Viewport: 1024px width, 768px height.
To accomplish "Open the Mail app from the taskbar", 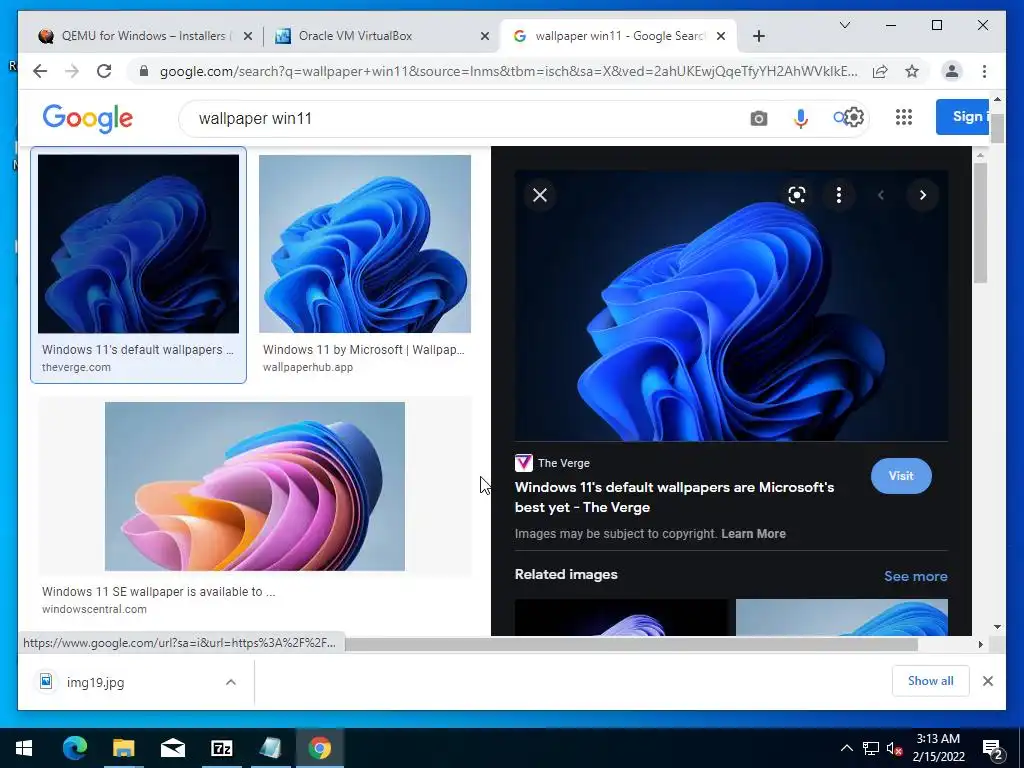I will point(172,748).
